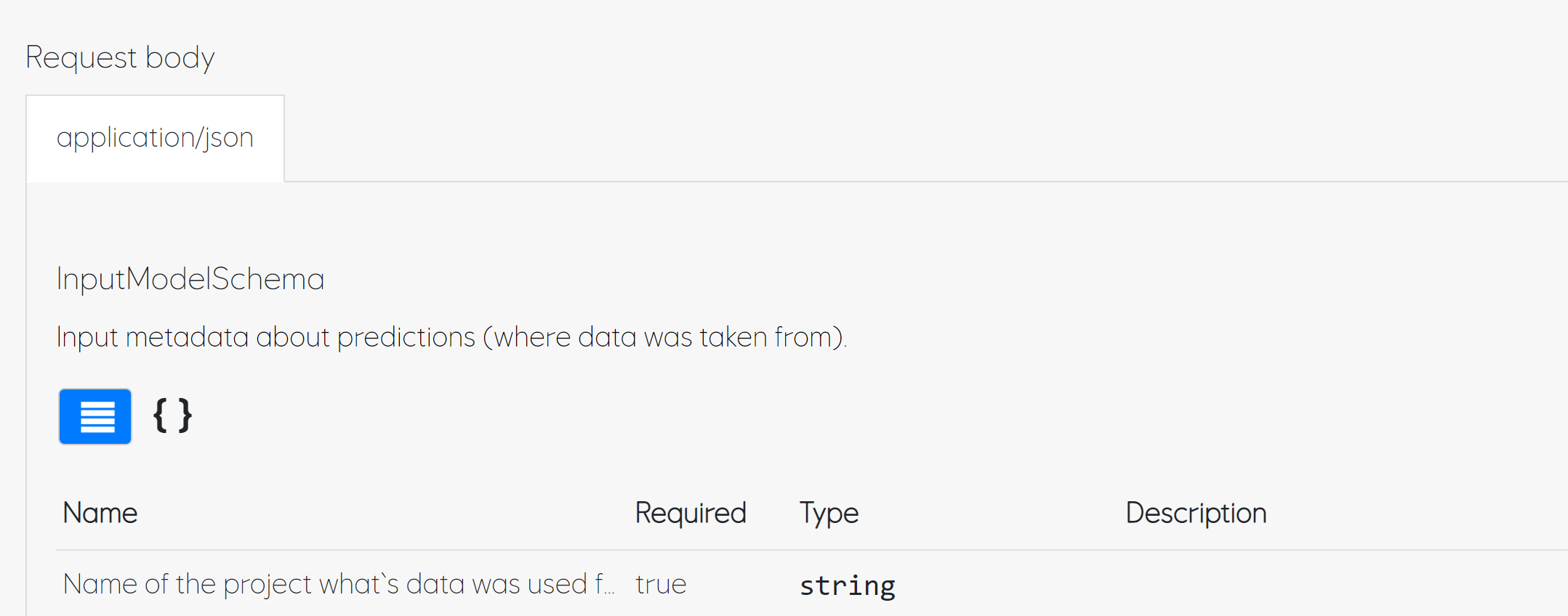Toggle the Required column for the first property
This screenshot has height=616, width=1568.
tap(660, 583)
